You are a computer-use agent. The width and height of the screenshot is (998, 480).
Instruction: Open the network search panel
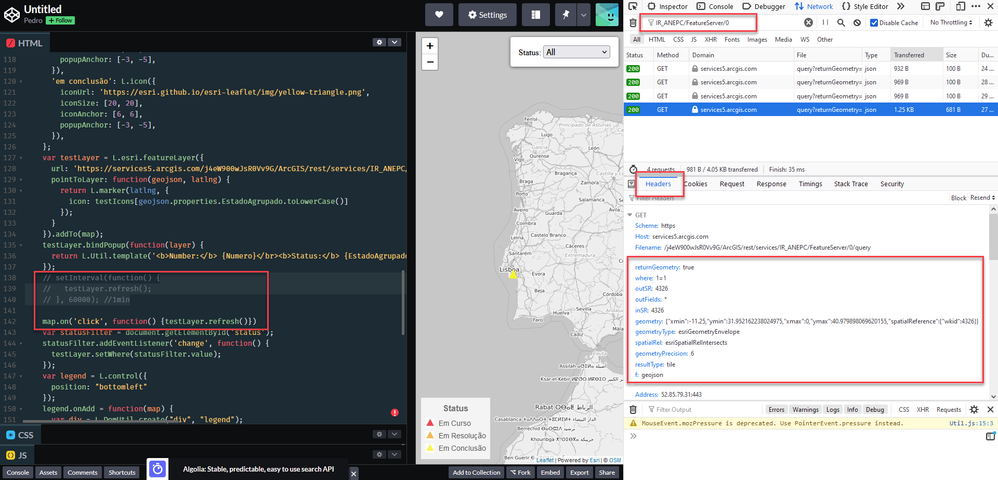[841, 23]
